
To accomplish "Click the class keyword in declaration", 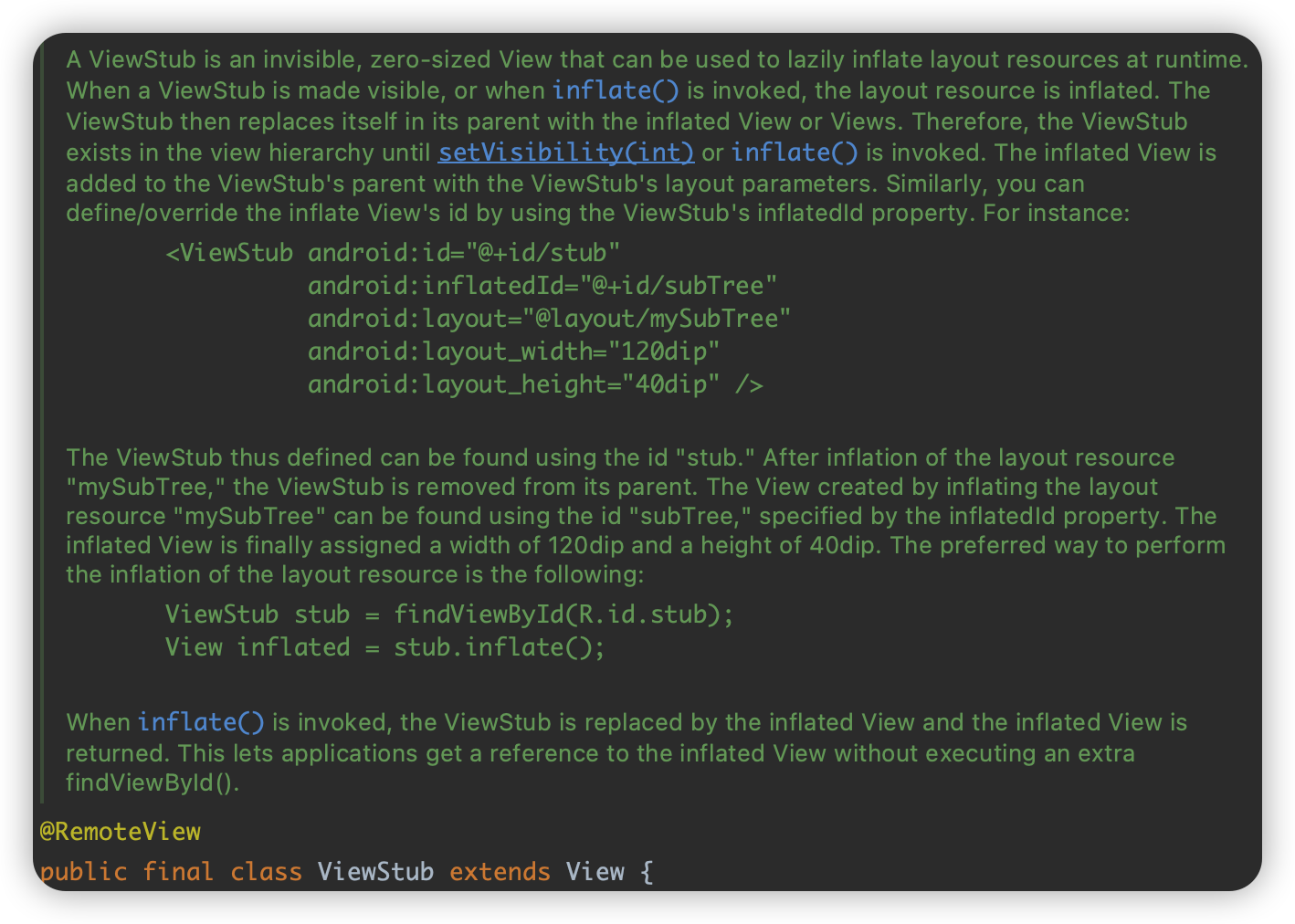I will [266, 872].
